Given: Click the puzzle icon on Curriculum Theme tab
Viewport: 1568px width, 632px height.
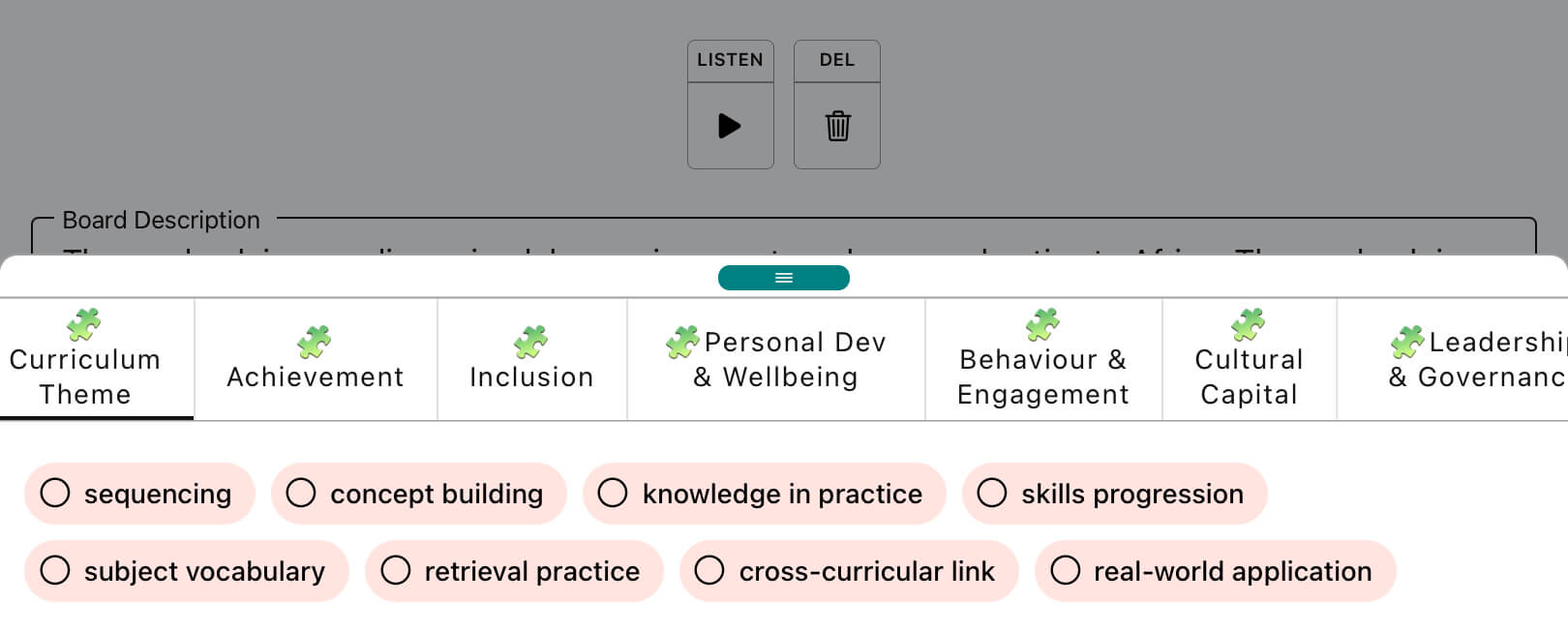Looking at the screenshot, I should [83, 323].
